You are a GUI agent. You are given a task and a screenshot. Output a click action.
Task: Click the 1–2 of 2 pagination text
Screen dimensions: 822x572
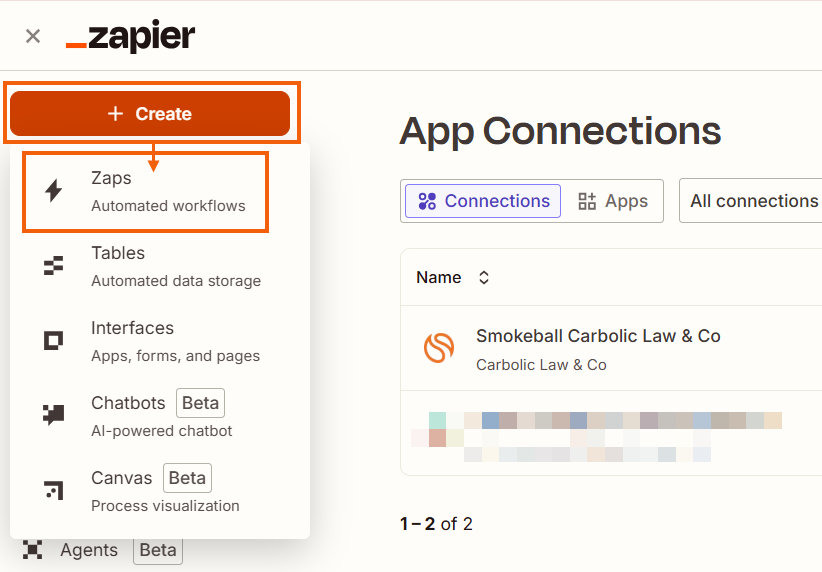tap(436, 524)
